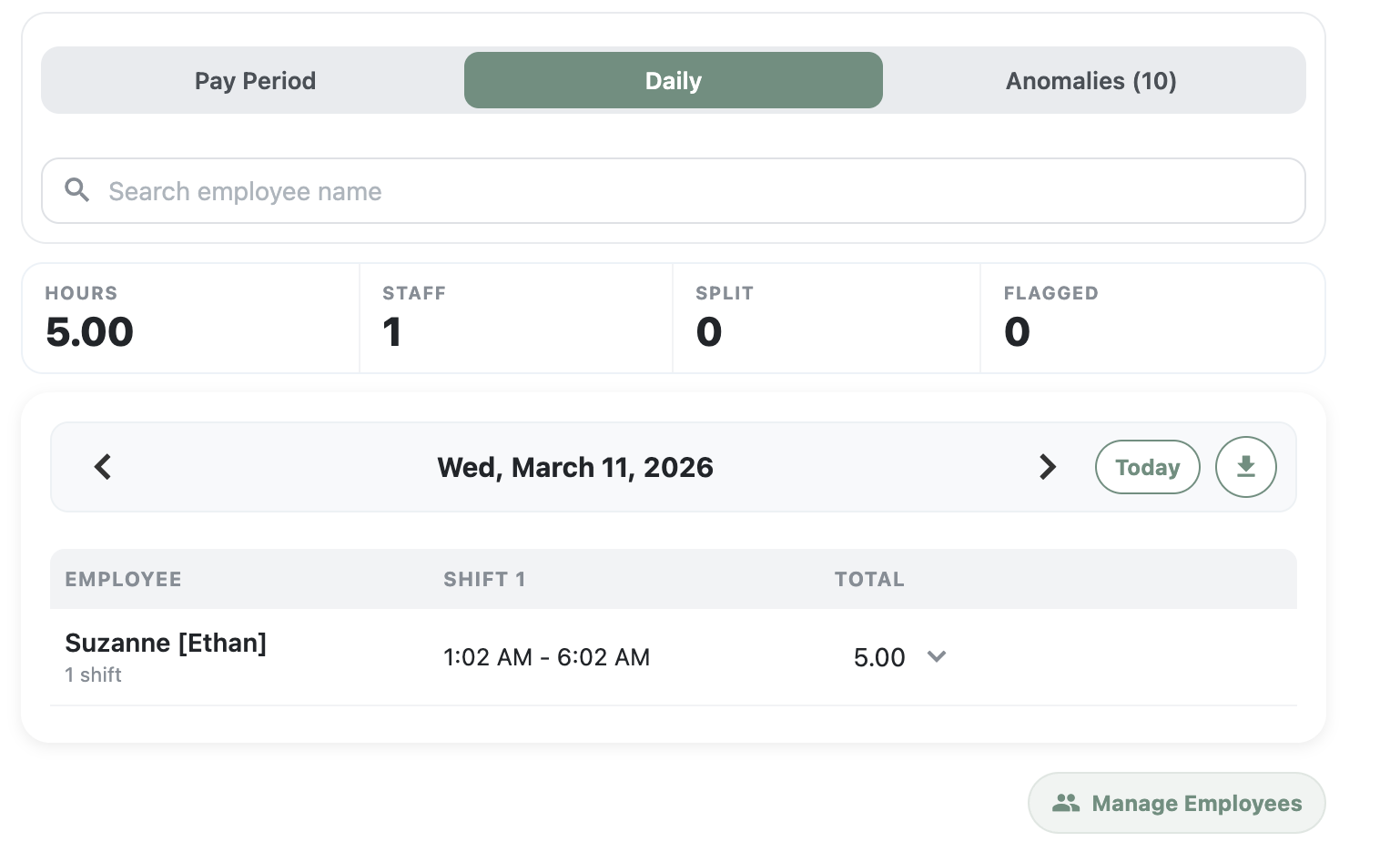This screenshot has height=852, width=1400.
Task: Go to the previous day
Action: [103, 467]
